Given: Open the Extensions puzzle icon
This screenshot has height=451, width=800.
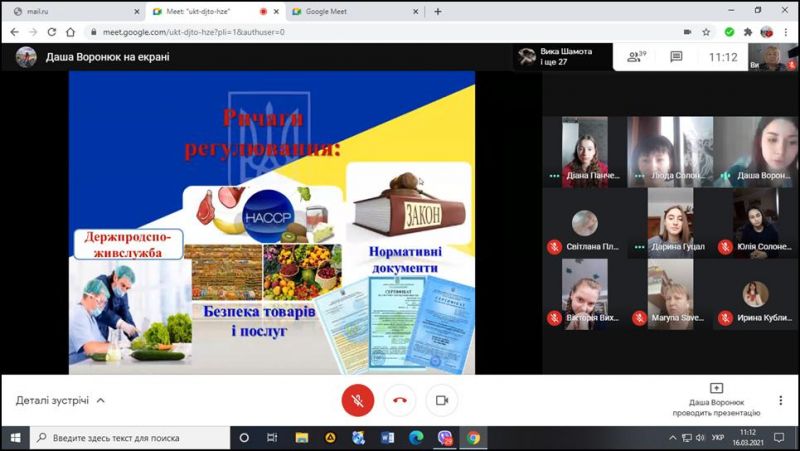Looking at the screenshot, I should 748,32.
